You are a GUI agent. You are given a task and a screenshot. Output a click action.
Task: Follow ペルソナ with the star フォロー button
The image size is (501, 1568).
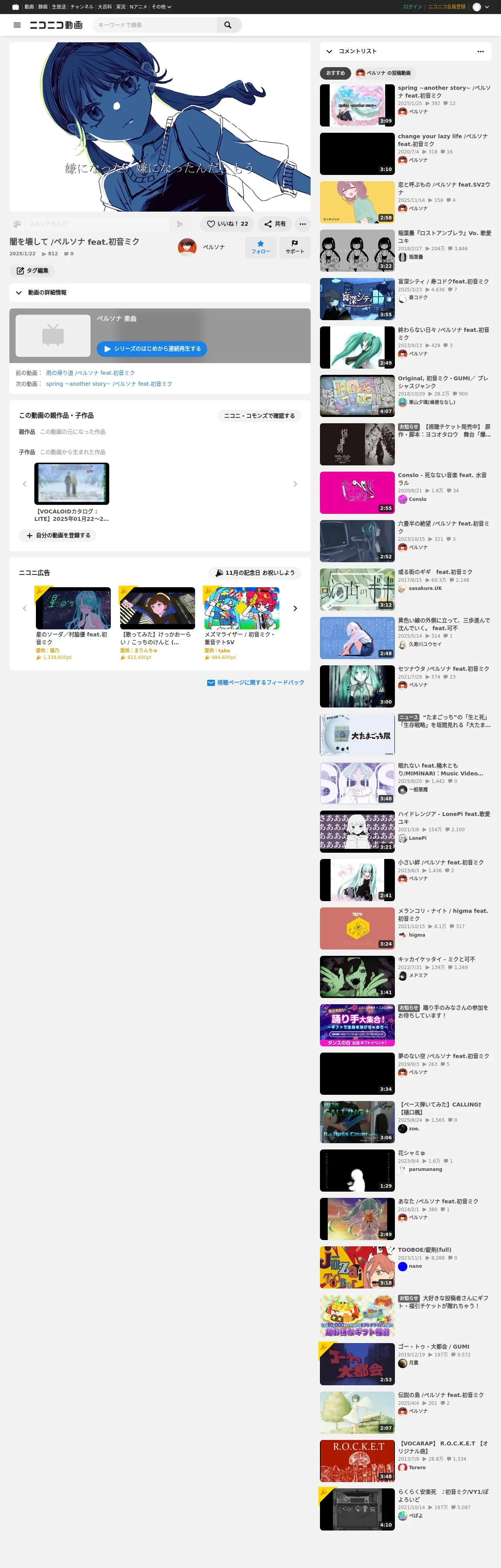pos(261,247)
